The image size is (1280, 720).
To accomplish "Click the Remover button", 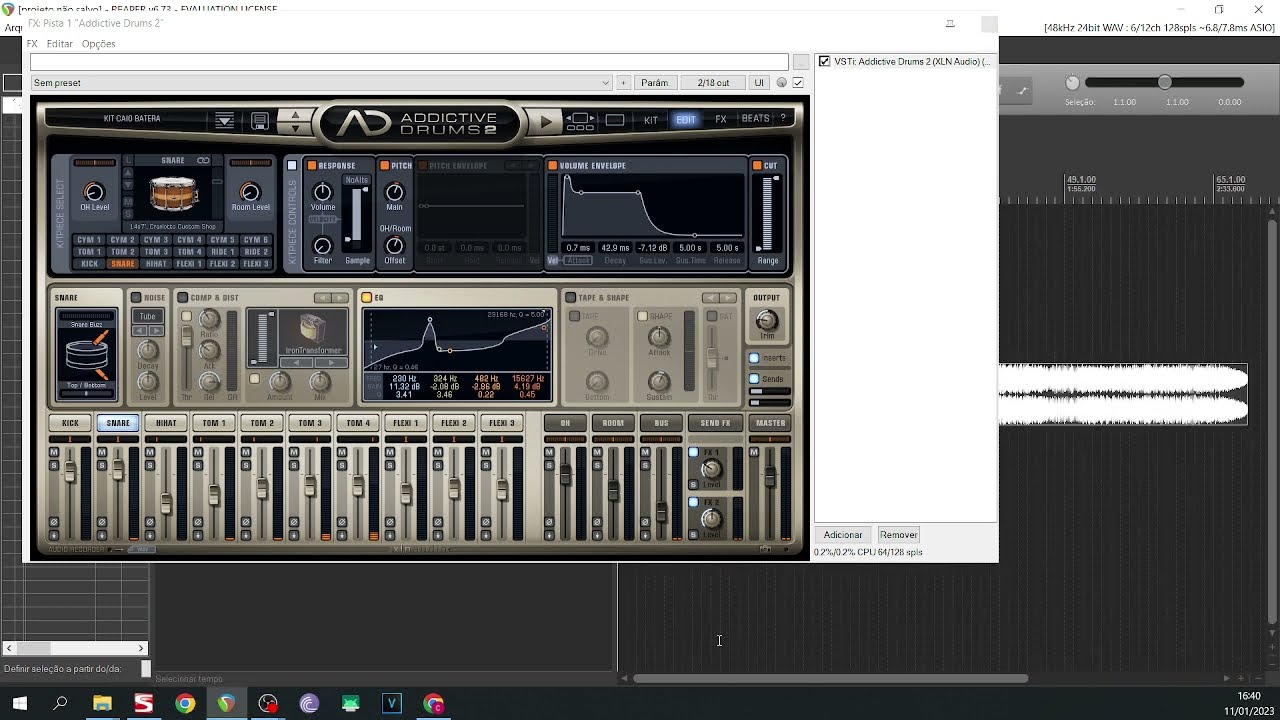I will click(x=899, y=535).
